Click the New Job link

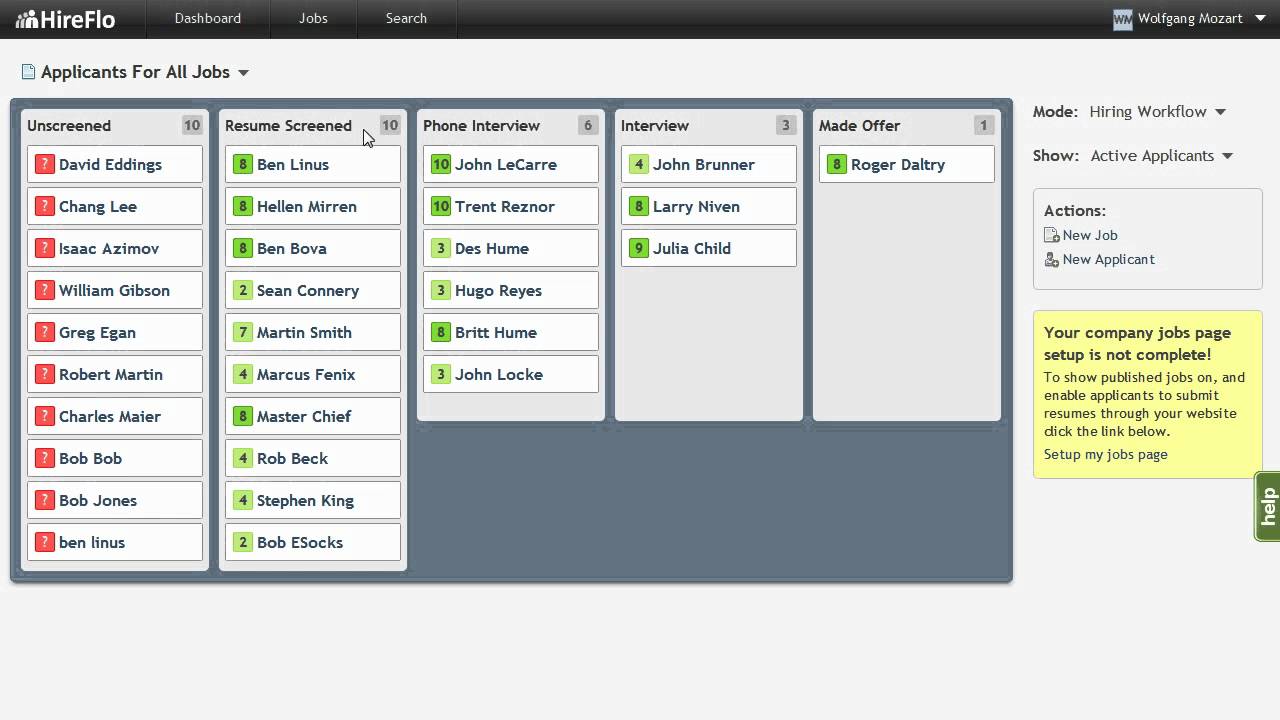[x=1090, y=235]
